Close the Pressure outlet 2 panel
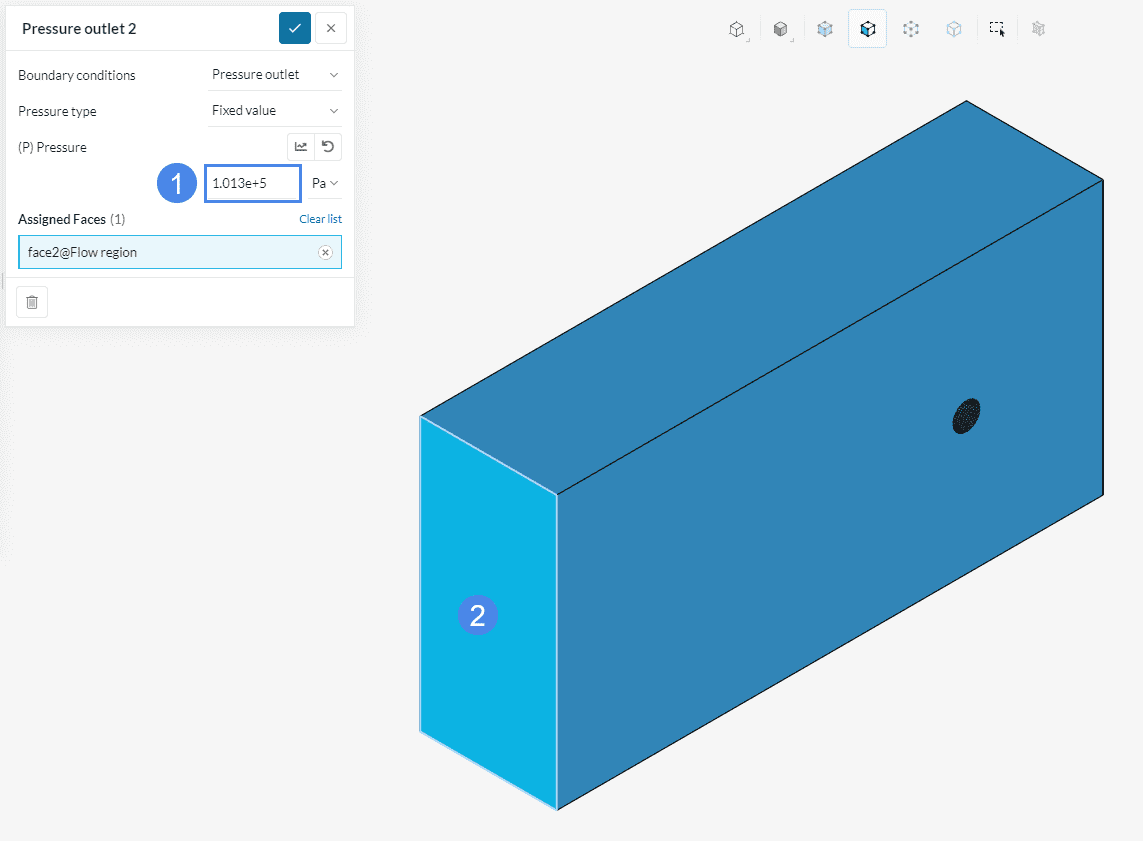 [331, 28]
